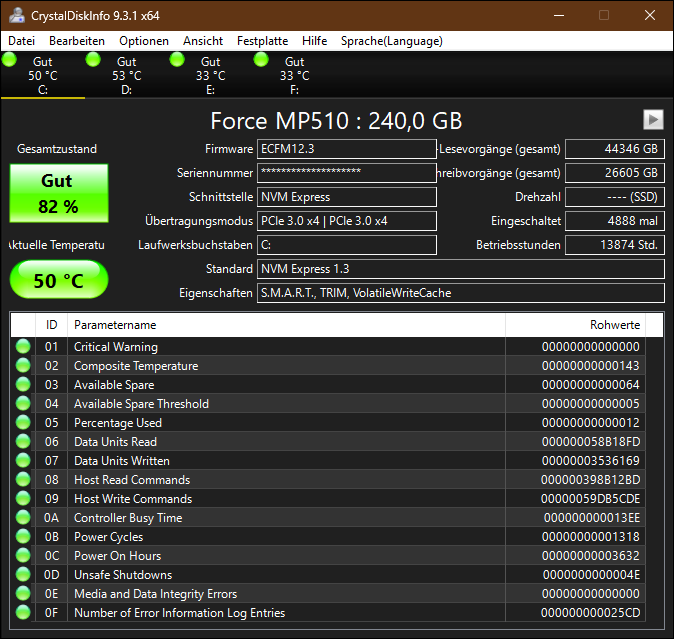Click status dot for Available Spare row
The height and width of the screenshot is (639, 674).
coord(23,384)
